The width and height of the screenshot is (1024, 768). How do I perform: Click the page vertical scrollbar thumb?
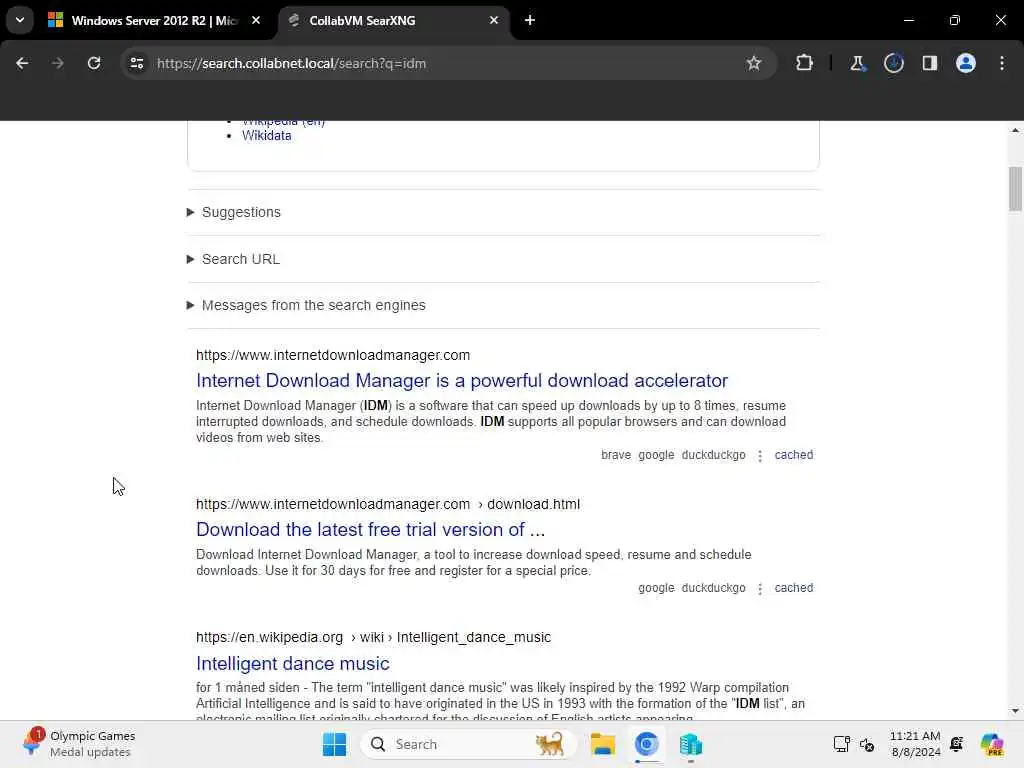pyautogui.click(x=1015, y=189)
